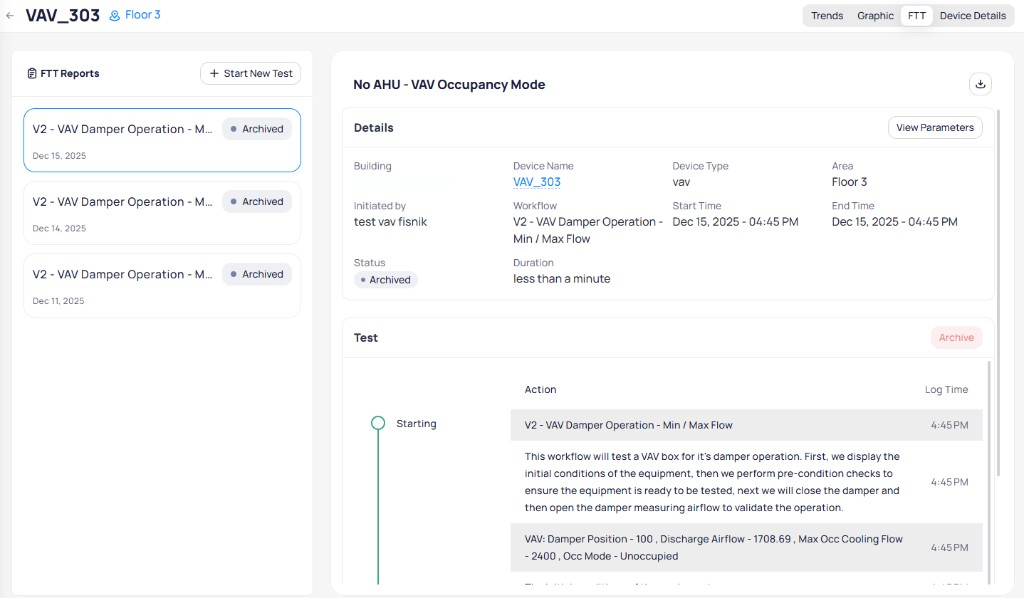The height and width of the screenshot is (598, 1024).
Task: Click the Archived status in Details
Action: [385, 279]
